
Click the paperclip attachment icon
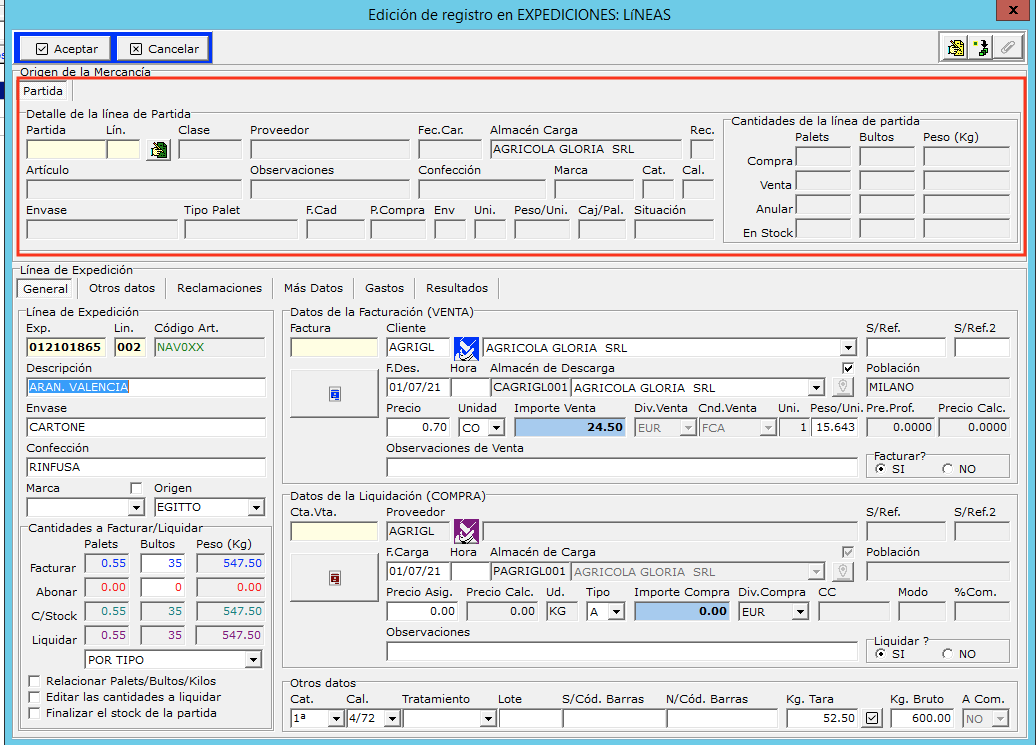pyautogui.click(x=1007, y=47)
